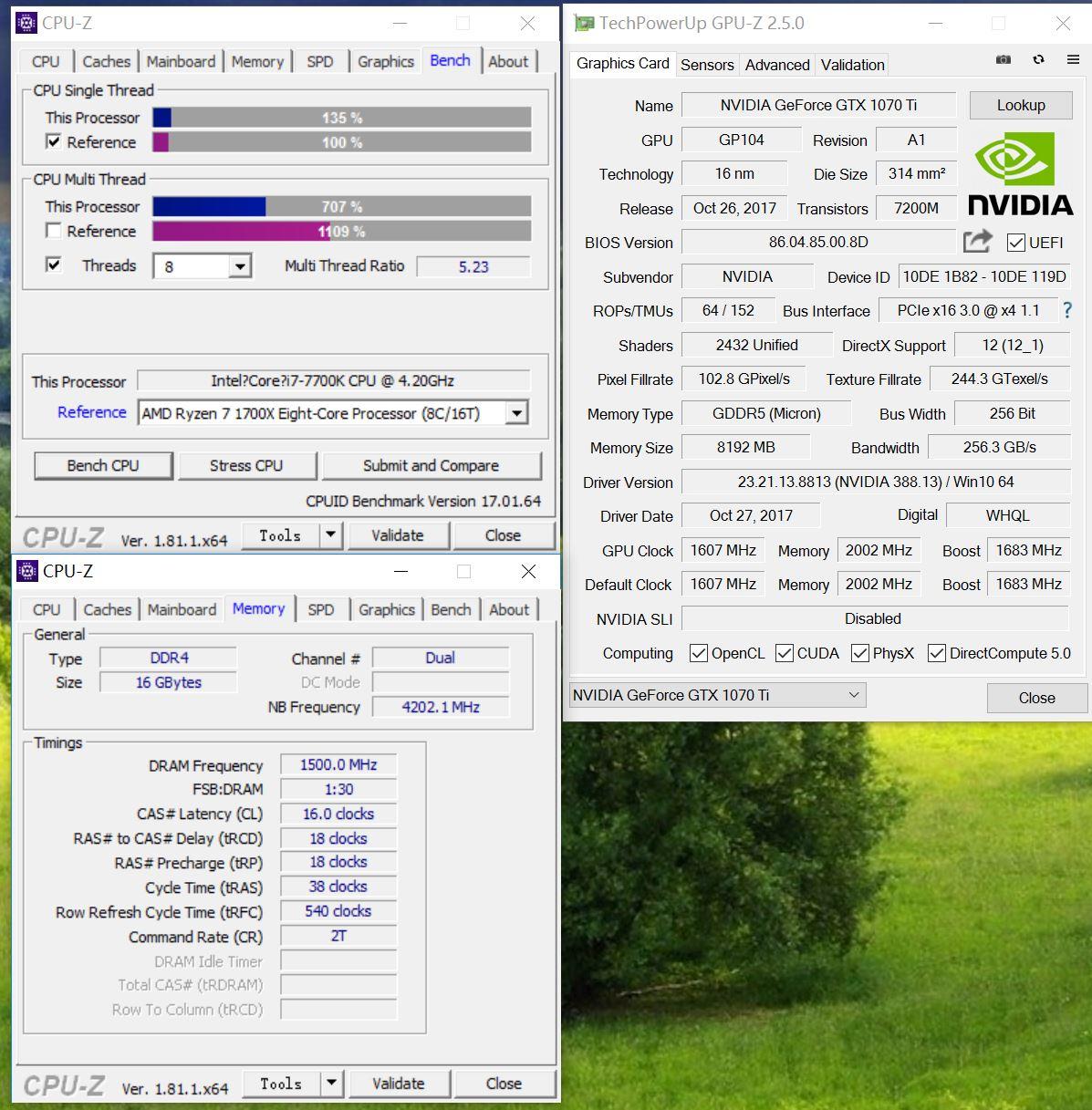Click the title bar icon of CPU-Z Memory window

(27, 571)
